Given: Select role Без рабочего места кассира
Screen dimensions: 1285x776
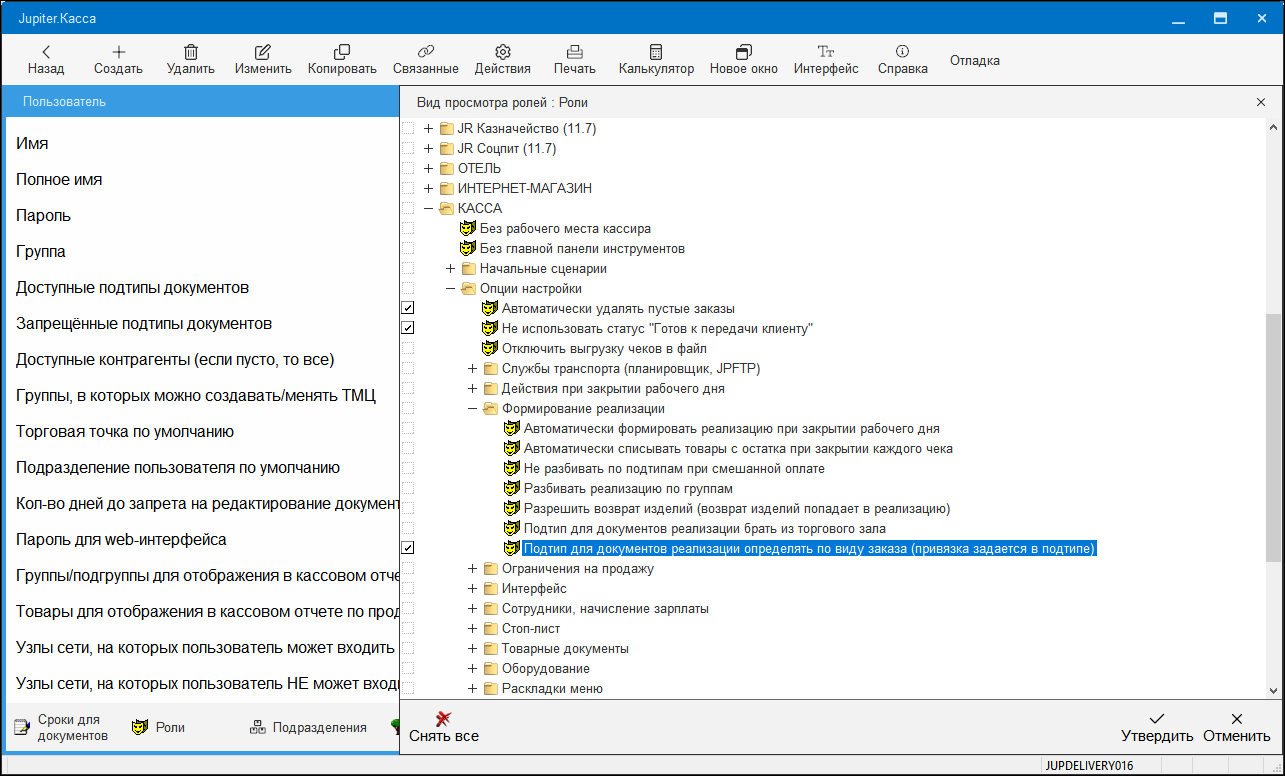Looking at the screenshot, I should click(564, 228).
